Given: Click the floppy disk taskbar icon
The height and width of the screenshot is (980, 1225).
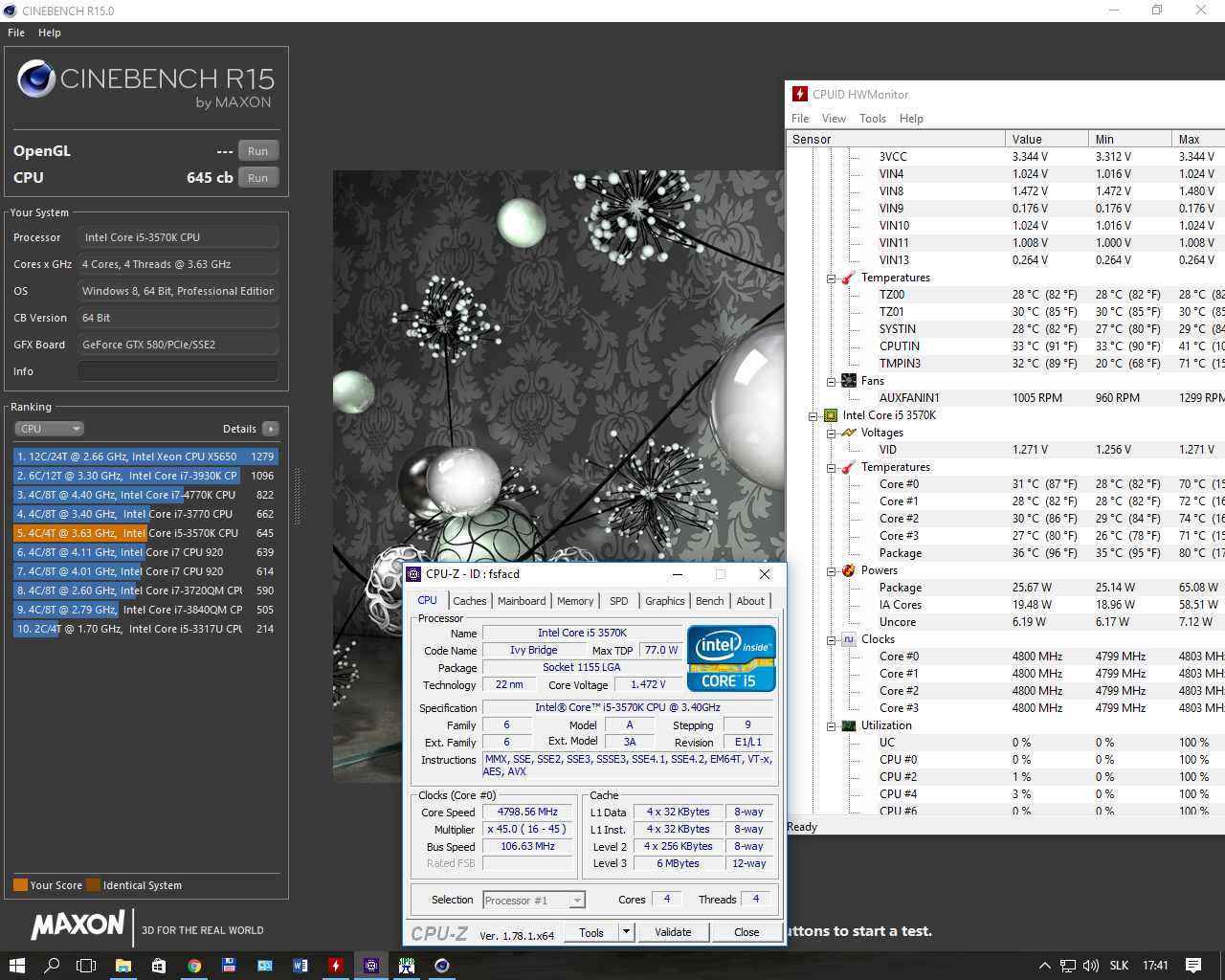Looking at the screenshot, I should (230, 966).
